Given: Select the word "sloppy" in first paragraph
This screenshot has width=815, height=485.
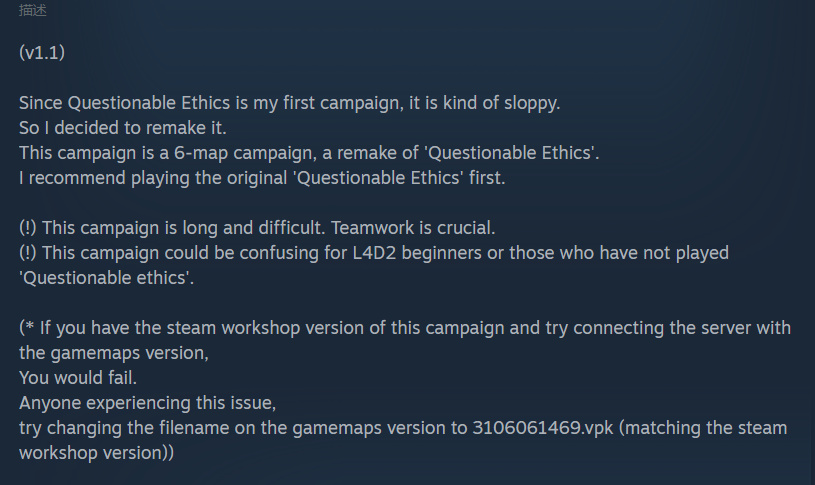Looking at the screenshot, I should 558,103.
